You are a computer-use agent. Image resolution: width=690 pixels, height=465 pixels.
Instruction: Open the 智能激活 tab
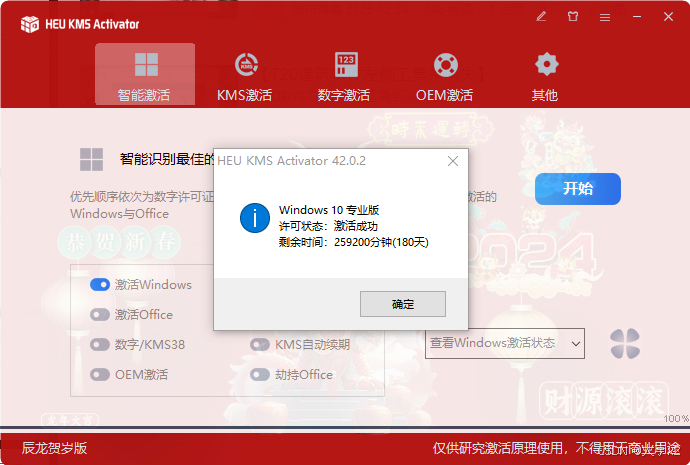tap(145, 74)
